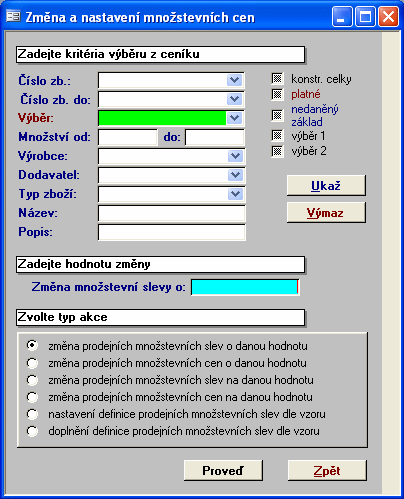Screen dimensions: 404x499
Task: Click the 'Množství od' input field
Action: coord(128,137)
